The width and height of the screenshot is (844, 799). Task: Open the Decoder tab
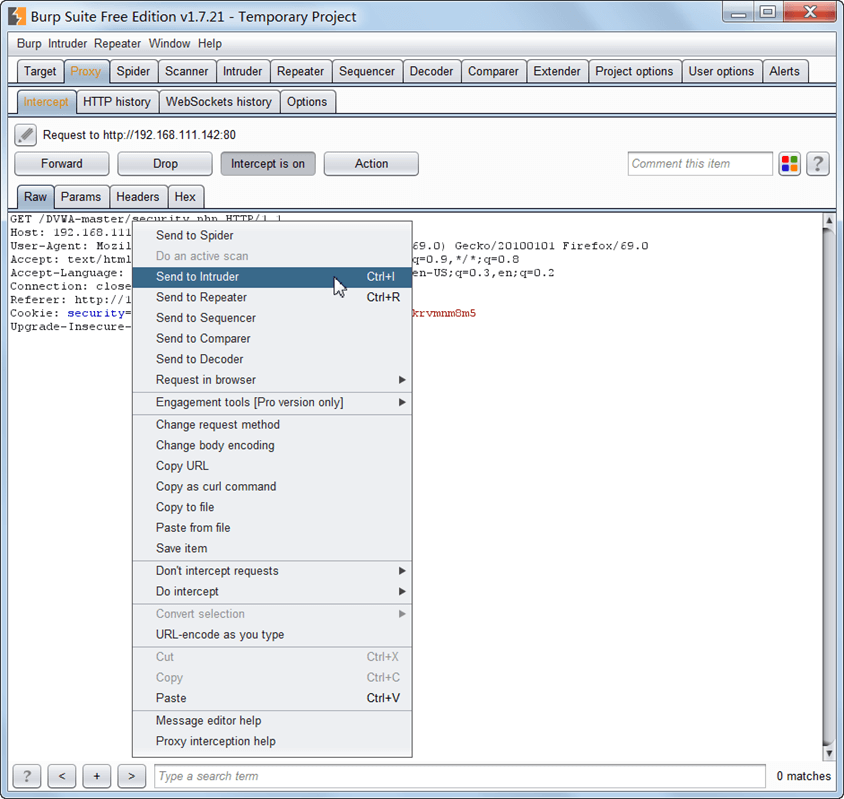(x=431, y=71)
